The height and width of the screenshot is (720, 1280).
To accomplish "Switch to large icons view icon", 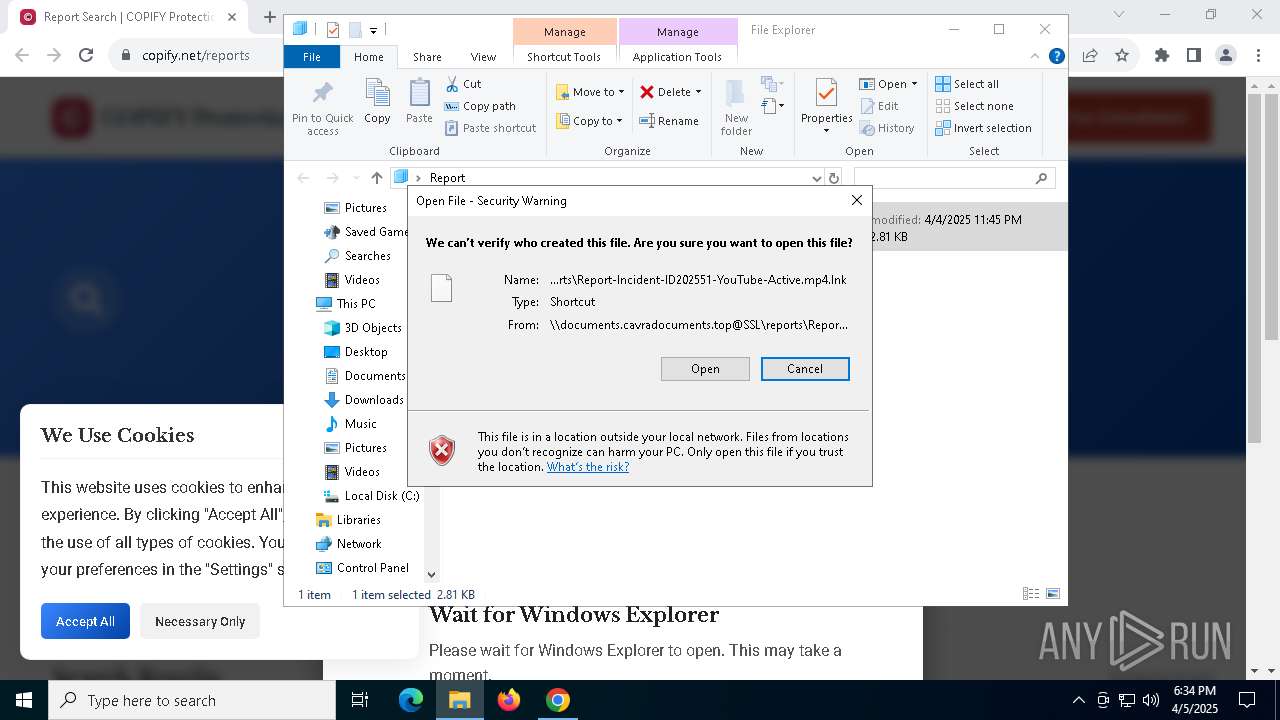I will coord(1052,594).
